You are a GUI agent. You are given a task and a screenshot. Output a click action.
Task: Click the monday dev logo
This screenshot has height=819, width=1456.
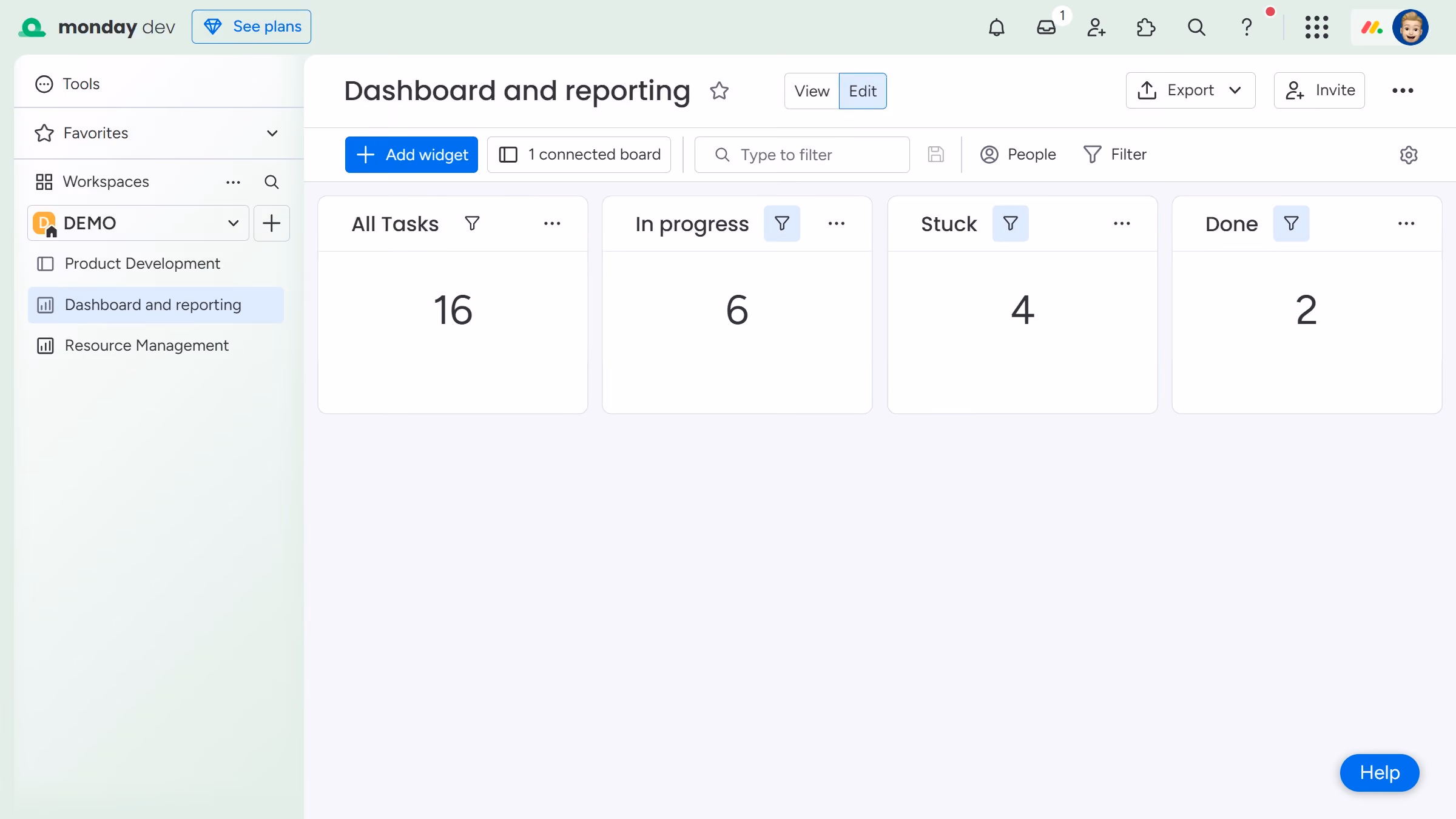coord(97,27)
